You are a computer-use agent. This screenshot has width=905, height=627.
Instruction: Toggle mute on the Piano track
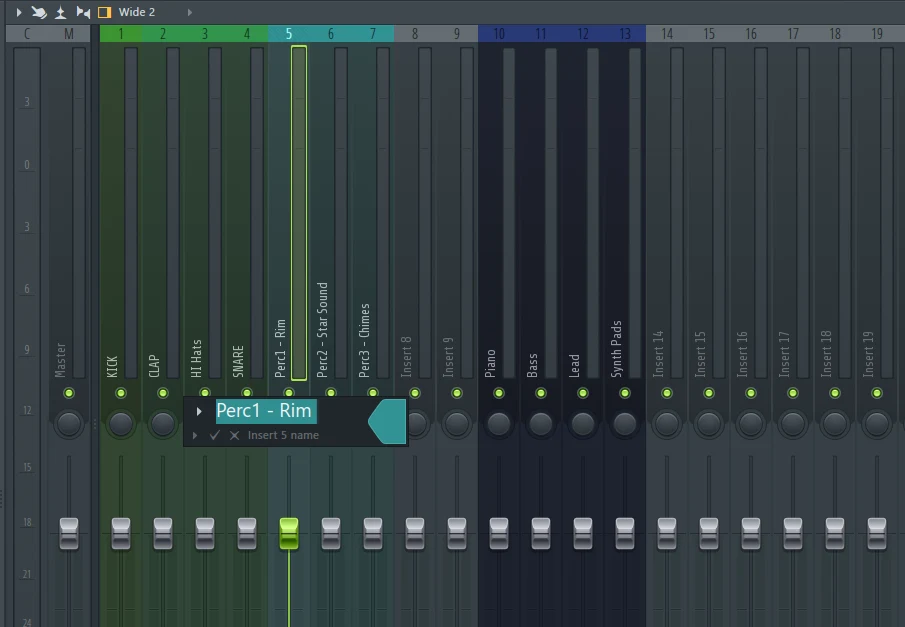click(x=498, y=393)
